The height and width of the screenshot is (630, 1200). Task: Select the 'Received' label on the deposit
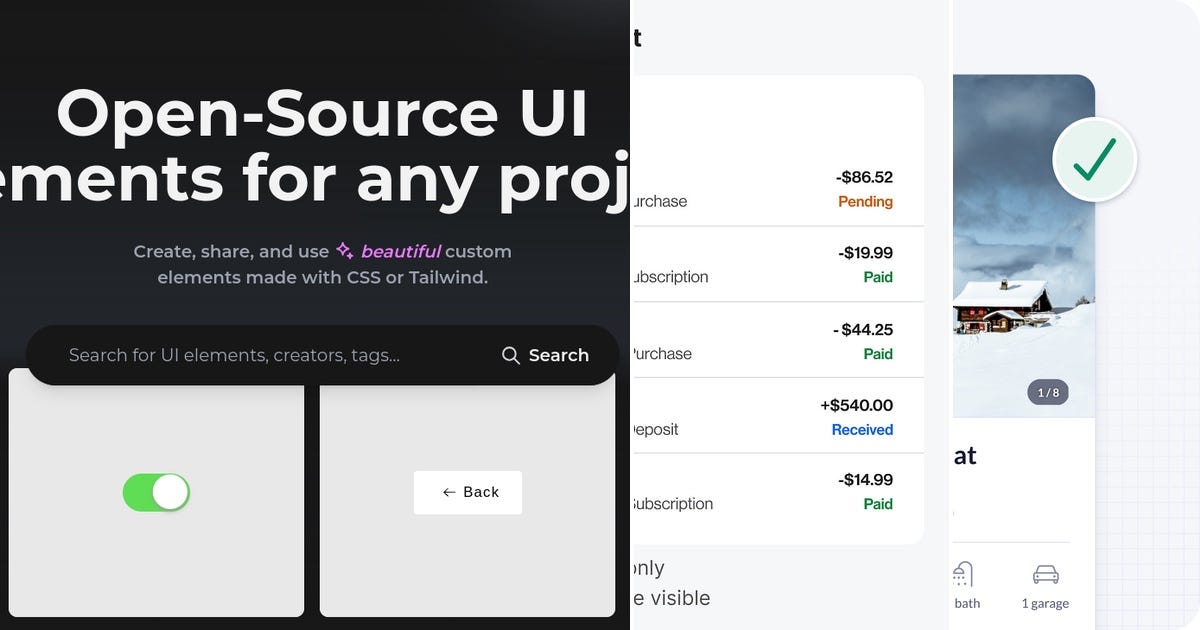click(862, 429)
